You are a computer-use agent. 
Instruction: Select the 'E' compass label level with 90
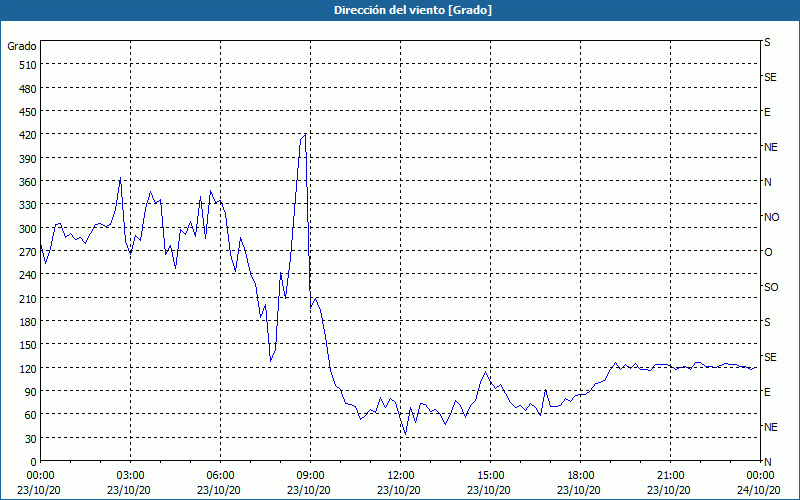pyautogui.click(x=767, y=392)
